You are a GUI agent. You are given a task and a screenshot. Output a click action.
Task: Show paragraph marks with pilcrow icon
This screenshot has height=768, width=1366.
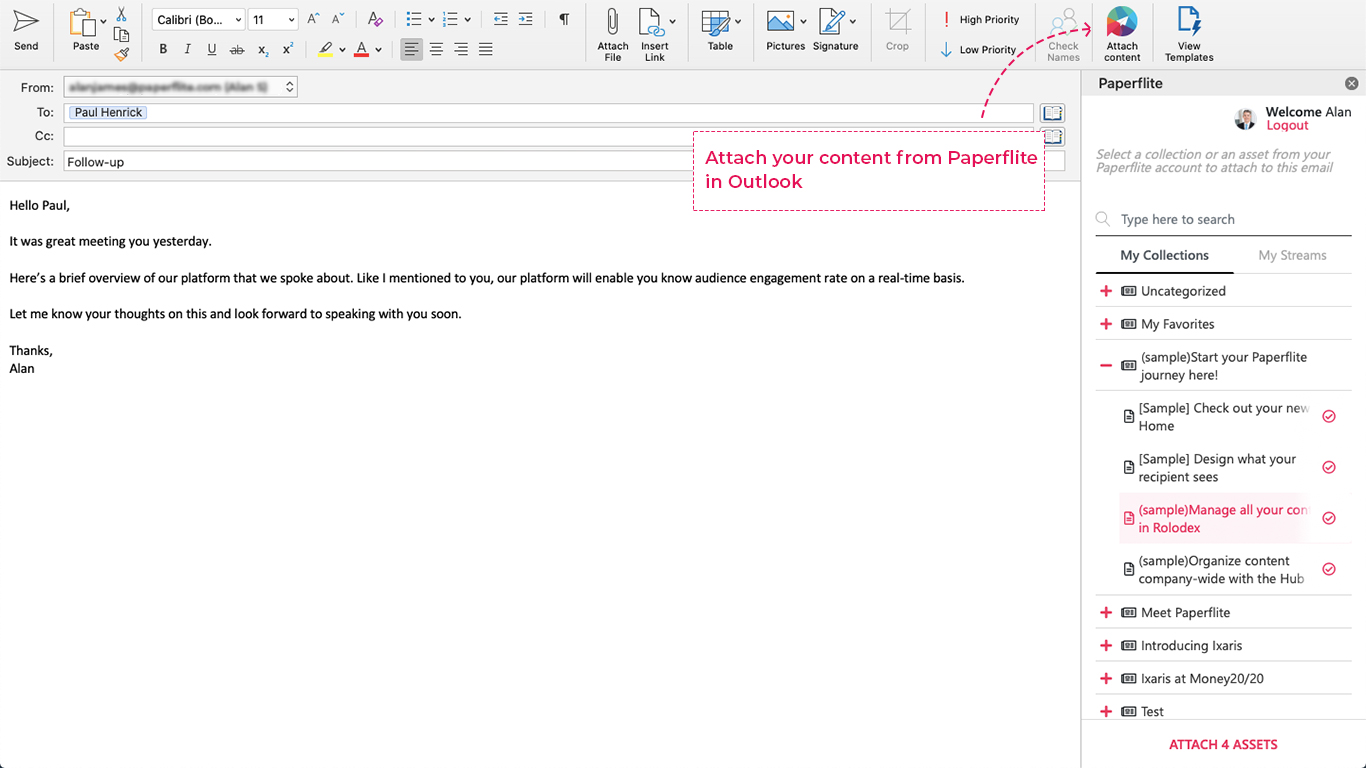click(x=564, y=19)
